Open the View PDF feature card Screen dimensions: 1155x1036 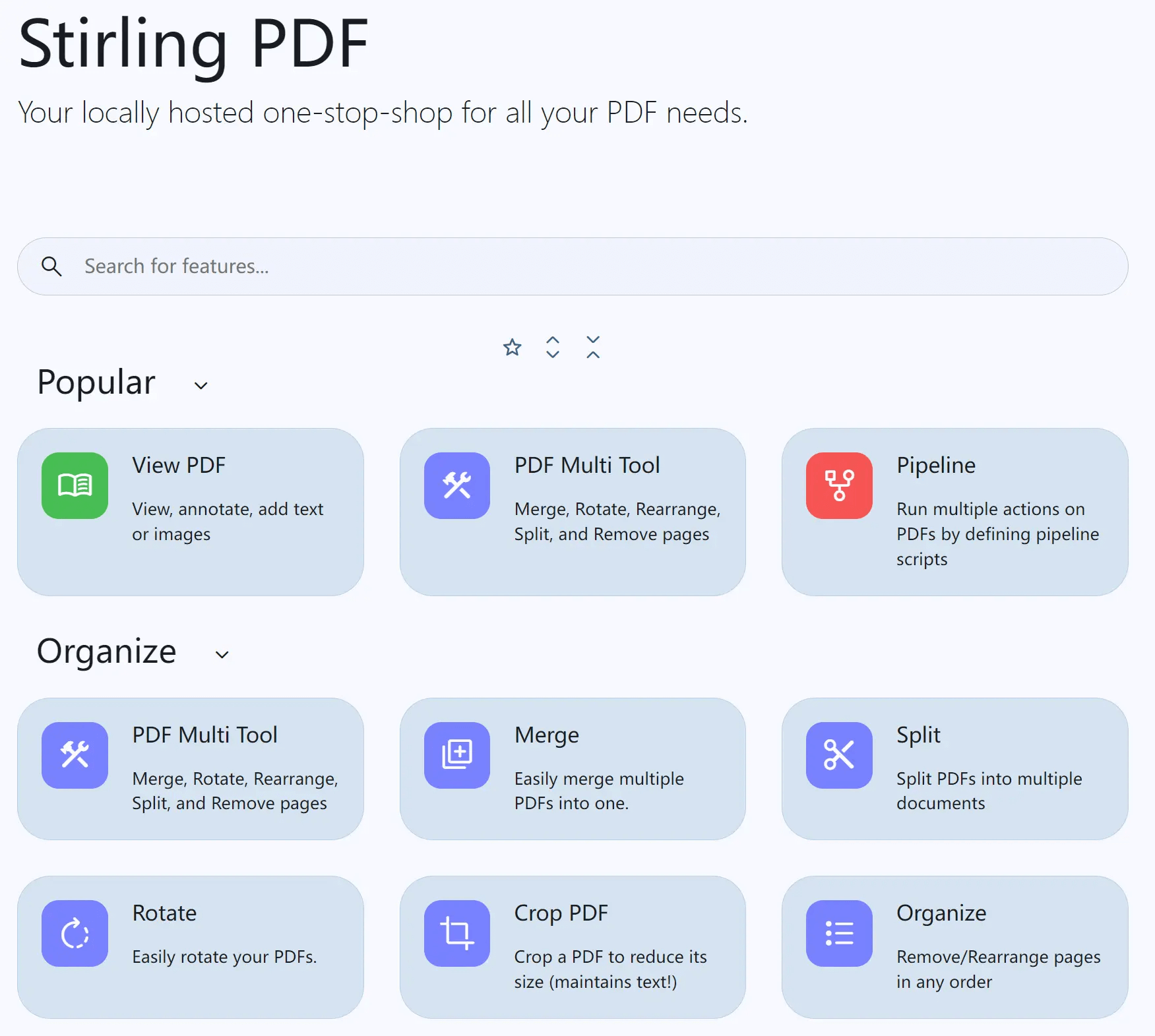(x=192, y=512)
